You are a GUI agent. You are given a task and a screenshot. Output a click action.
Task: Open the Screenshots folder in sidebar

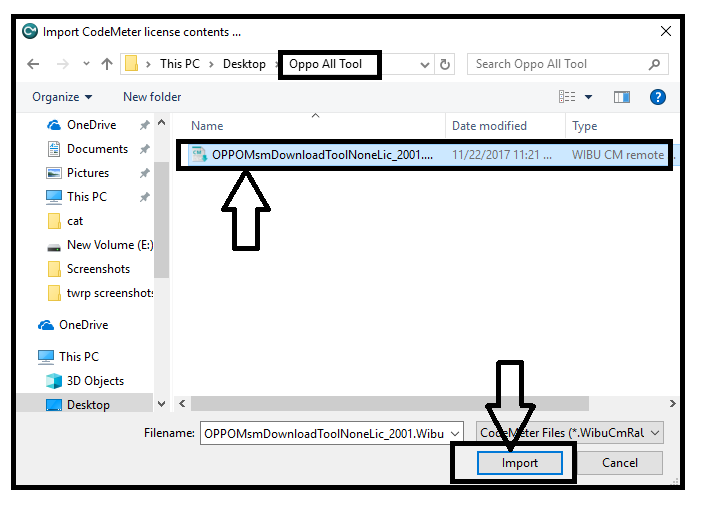98,269
